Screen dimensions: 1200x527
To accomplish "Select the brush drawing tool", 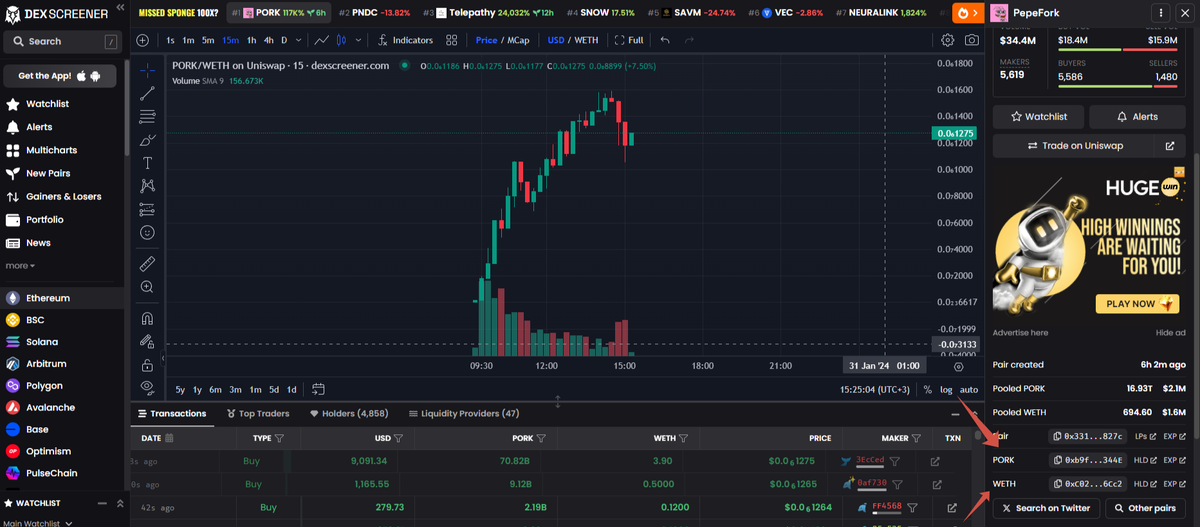I will (147, 139).
